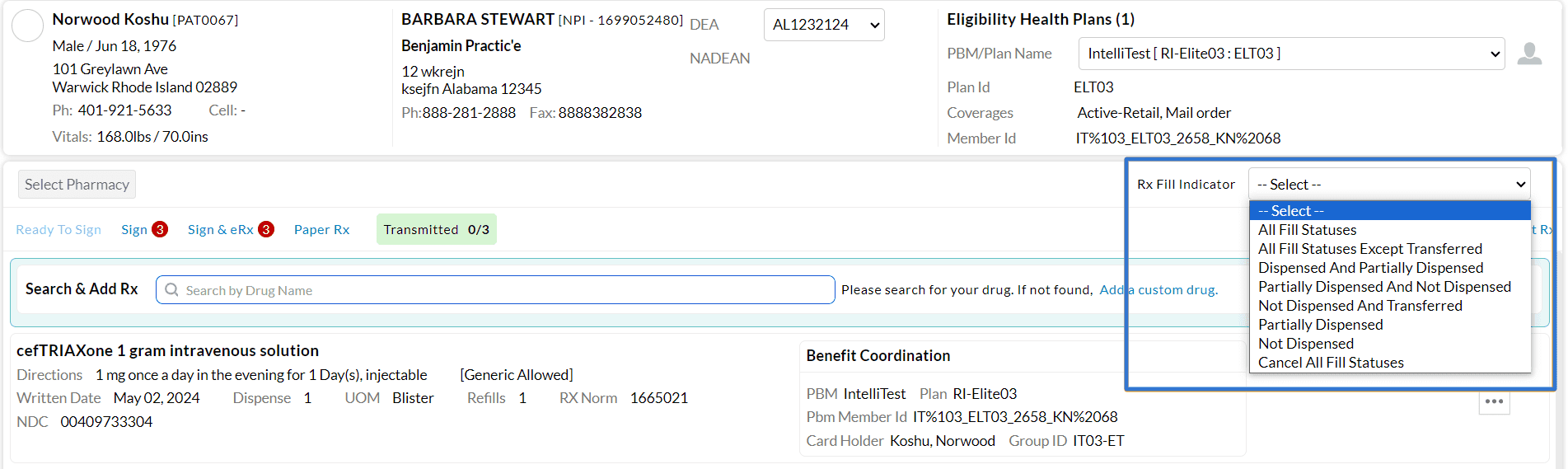Open the DEA number dropdown
Viewport: 1568px width, 469px height.
(823, 25)
